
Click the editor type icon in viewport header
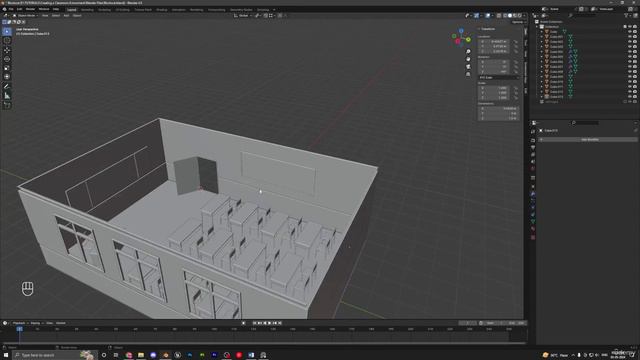6,16
